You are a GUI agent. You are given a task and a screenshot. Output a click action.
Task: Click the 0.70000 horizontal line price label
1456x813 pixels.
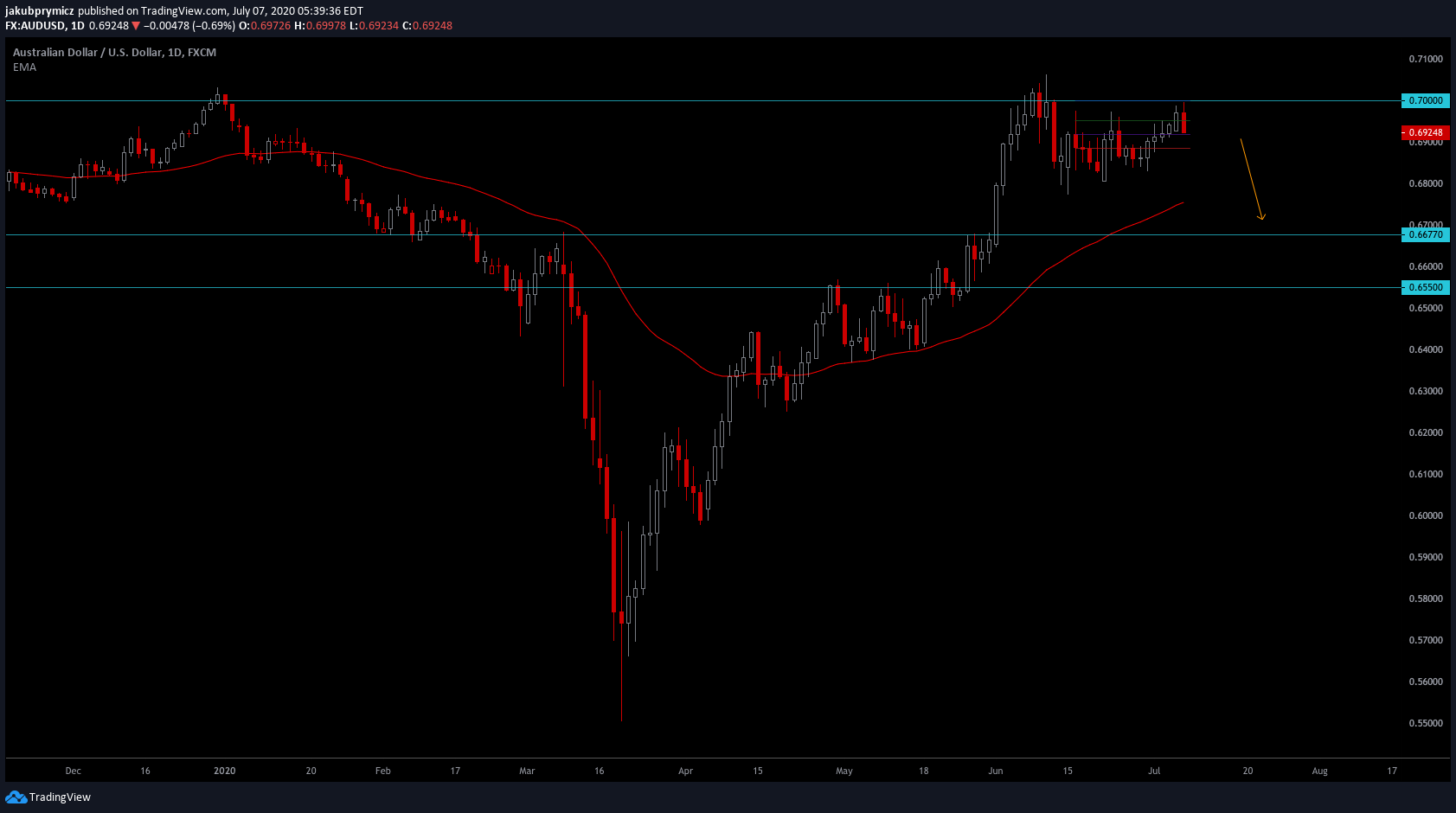[1425, 100]
